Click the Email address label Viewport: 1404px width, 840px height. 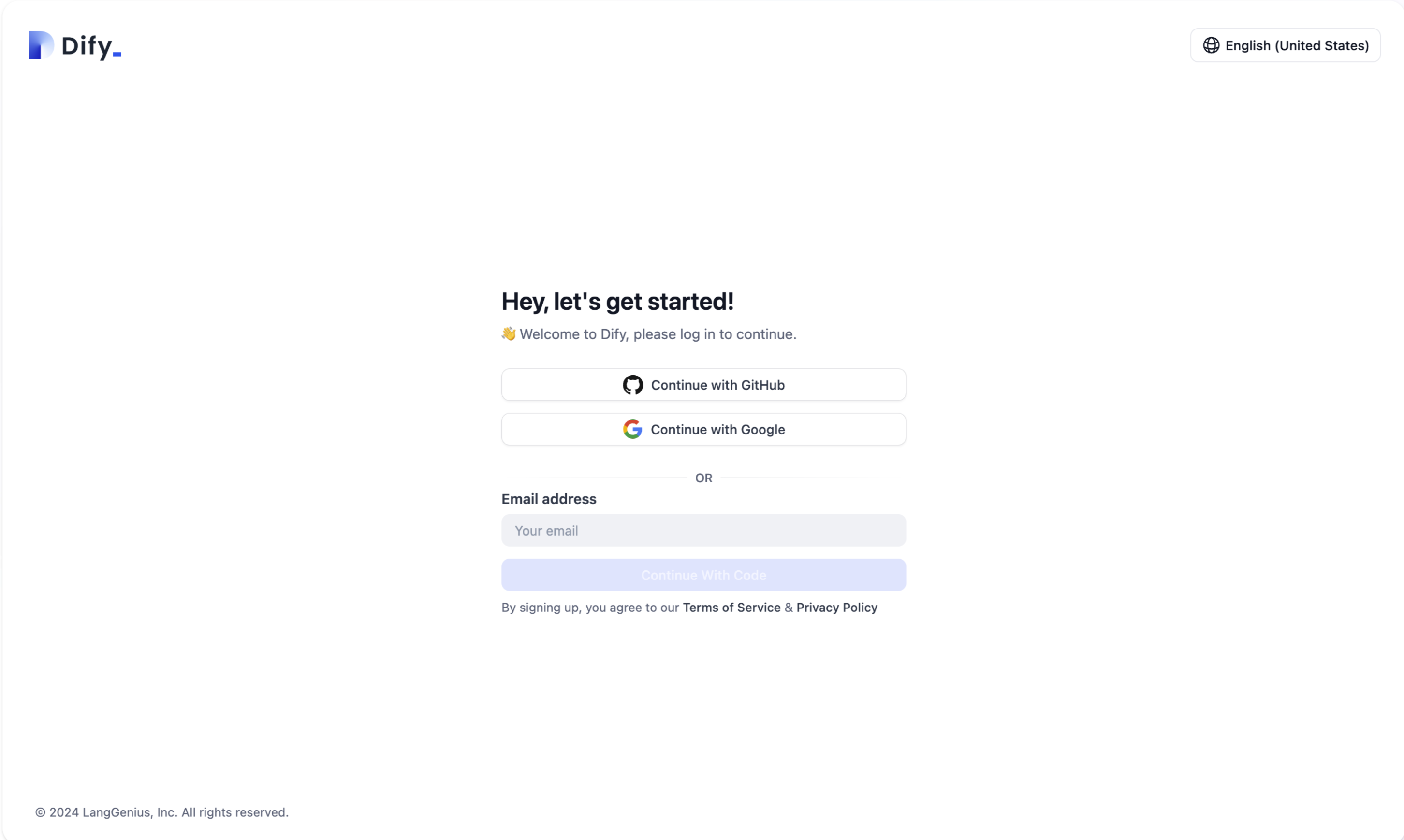(549, 499)
